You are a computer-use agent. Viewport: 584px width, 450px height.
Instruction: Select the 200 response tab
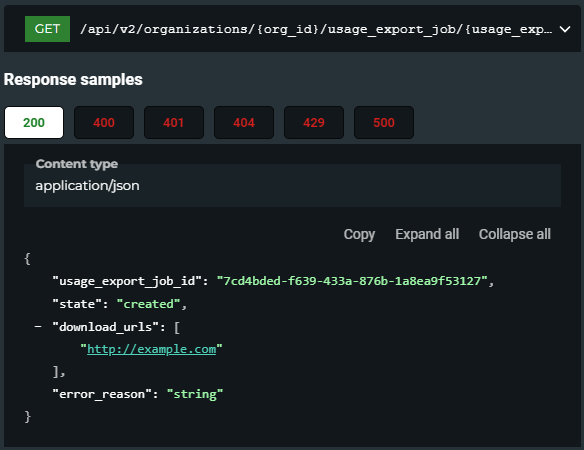tap(34, 123)
